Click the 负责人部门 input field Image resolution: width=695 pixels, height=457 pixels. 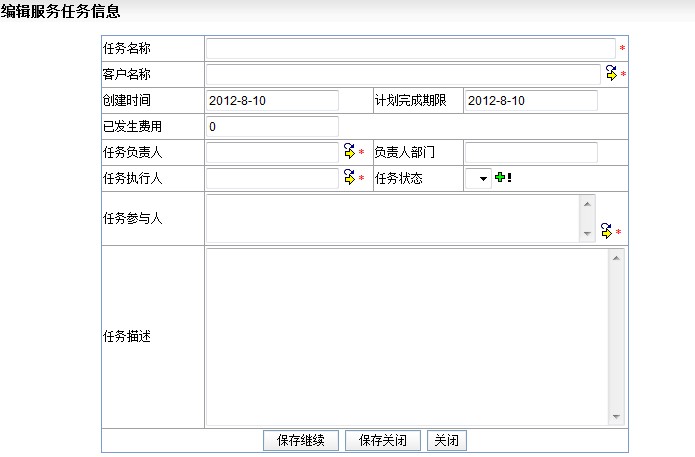coord(530,152)
